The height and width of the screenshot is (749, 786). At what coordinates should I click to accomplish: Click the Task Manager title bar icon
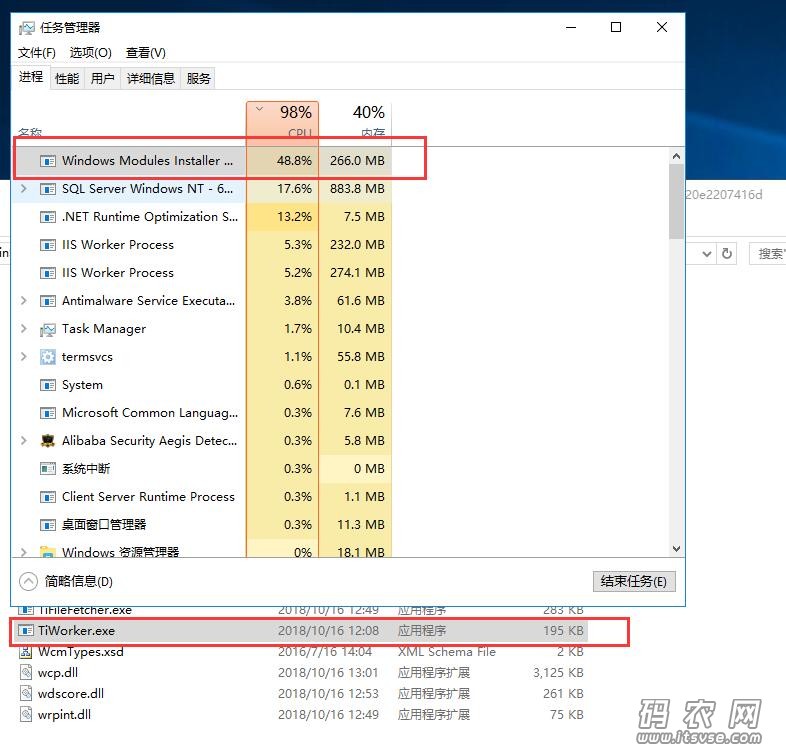[x=27, y=28]
